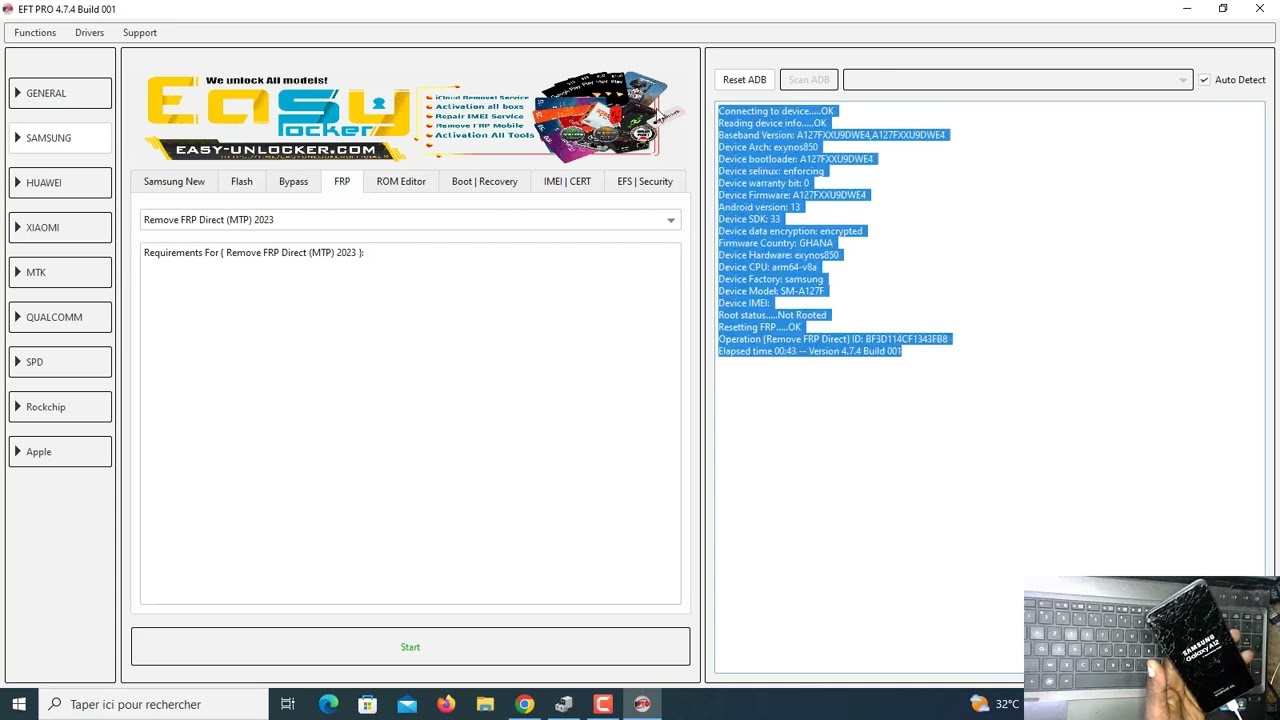Open the Windows Start menu

pyautogui.click(x=18, y=704)
